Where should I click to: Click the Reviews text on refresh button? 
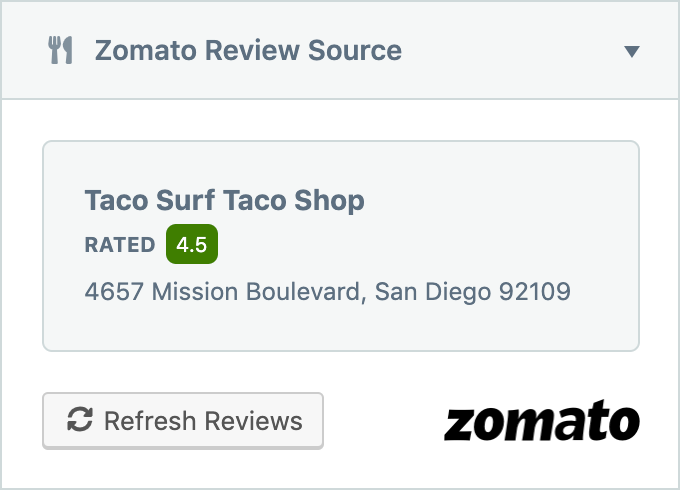(253, 421)
